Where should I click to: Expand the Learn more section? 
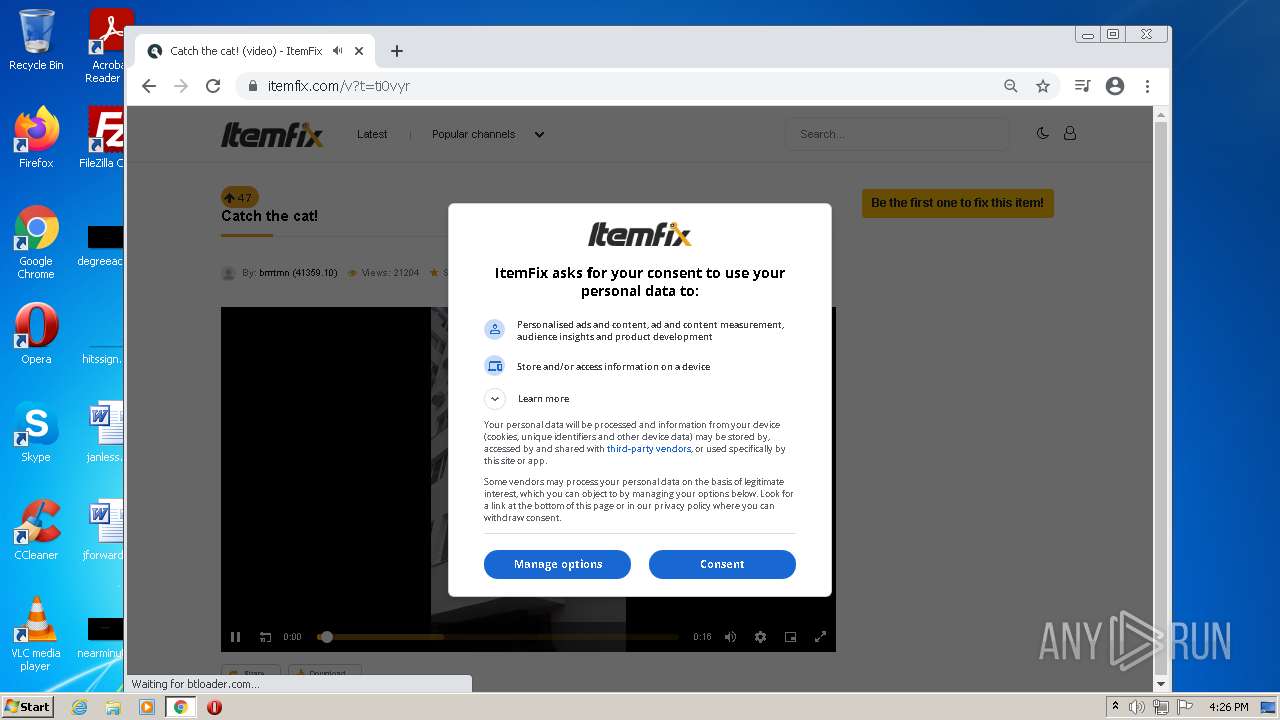(x=495, y=398)
